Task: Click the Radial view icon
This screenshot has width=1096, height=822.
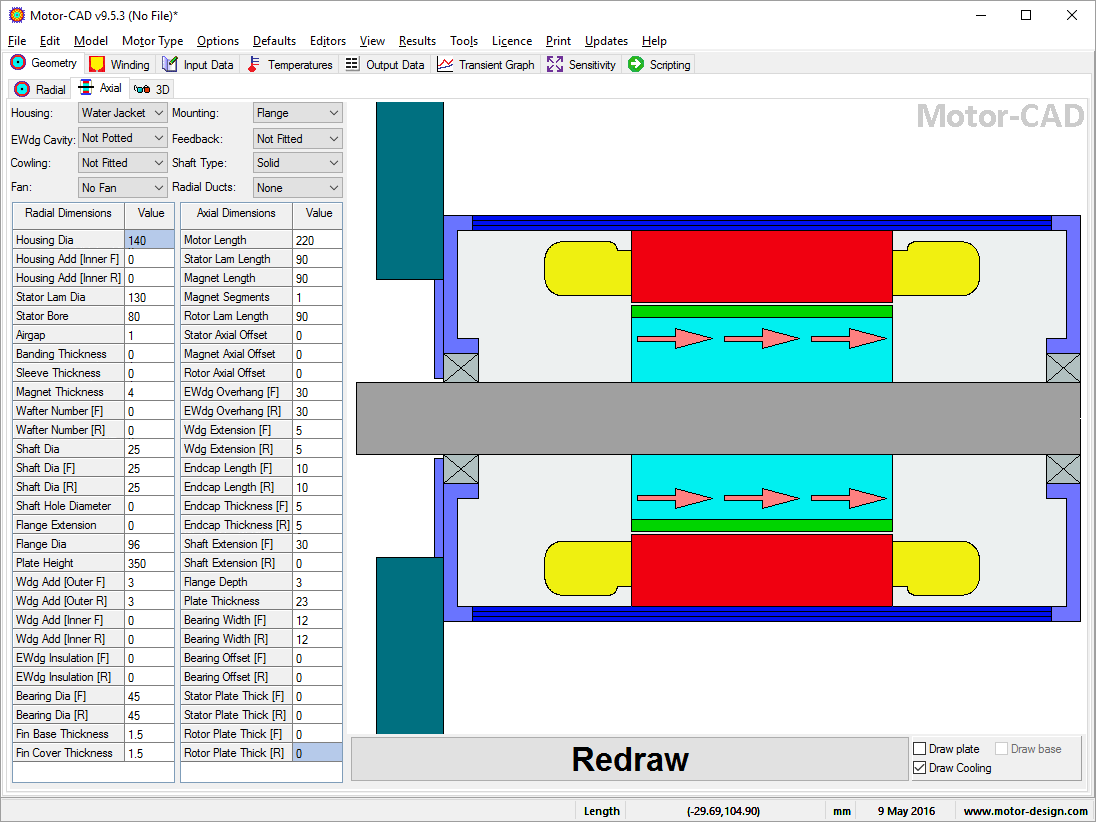Action: click(x=22, y=89)
